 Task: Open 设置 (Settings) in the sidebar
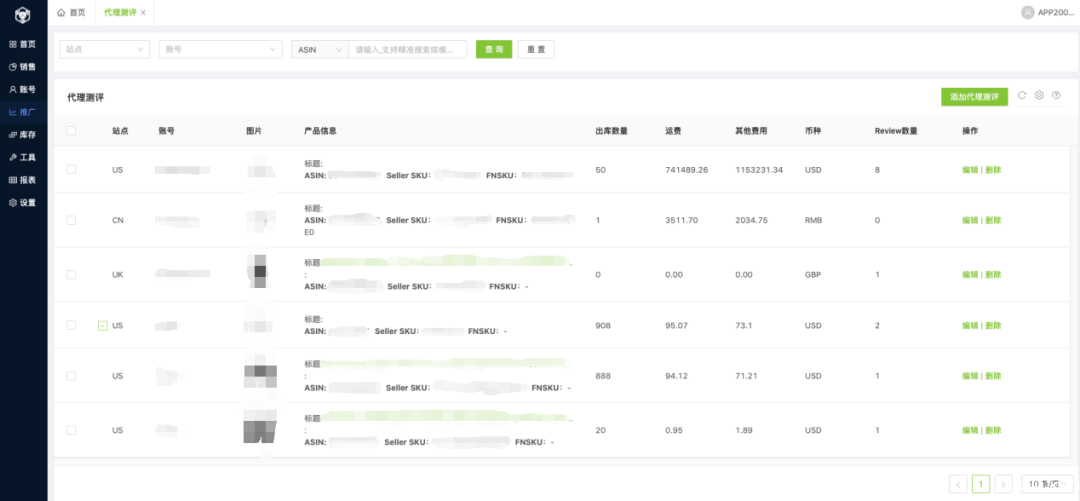pos(22,203)
